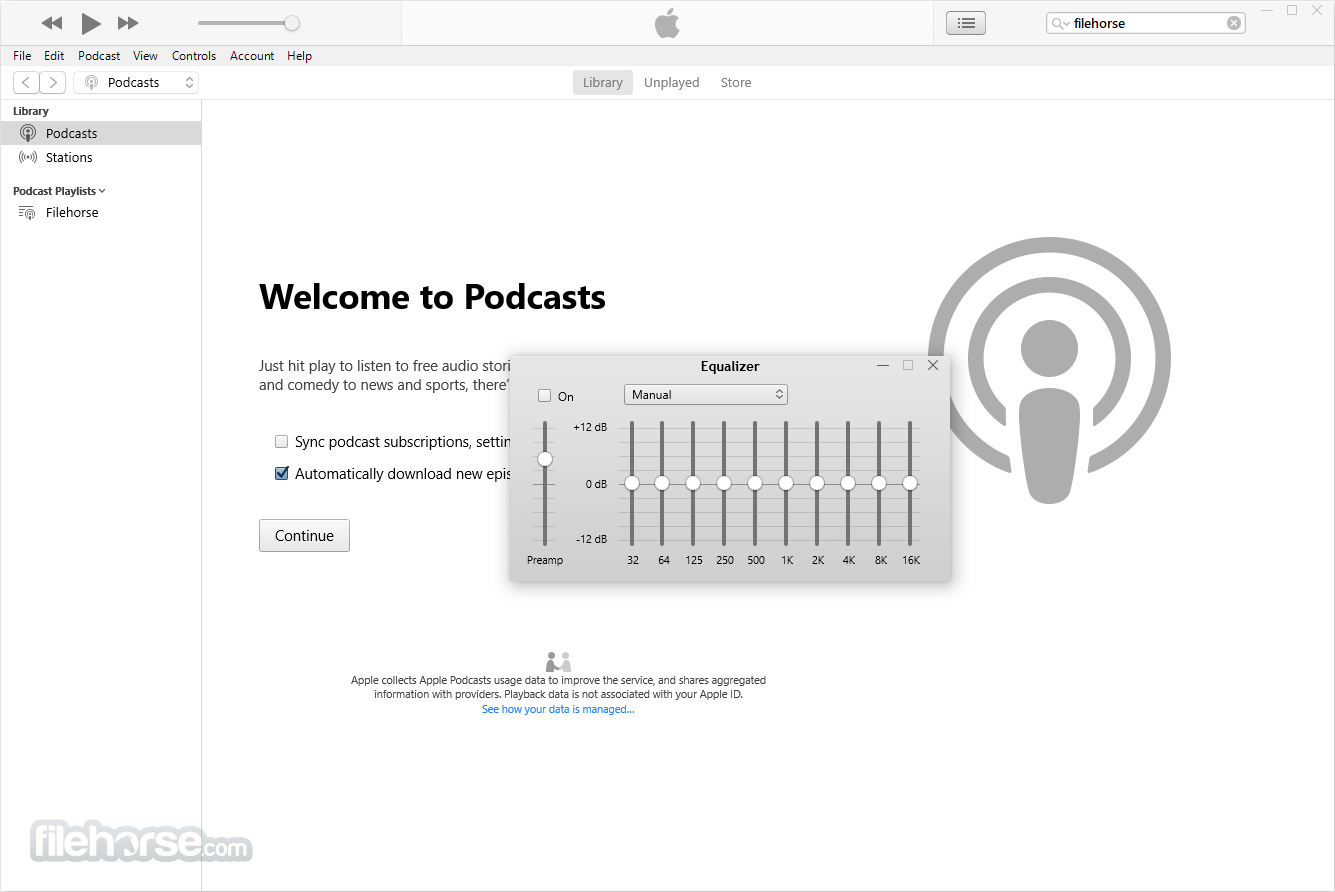This screenshot has width=1335, height=892.
Task: Open the Manual equalizer preset dropdown
Action: coord(706,395)
